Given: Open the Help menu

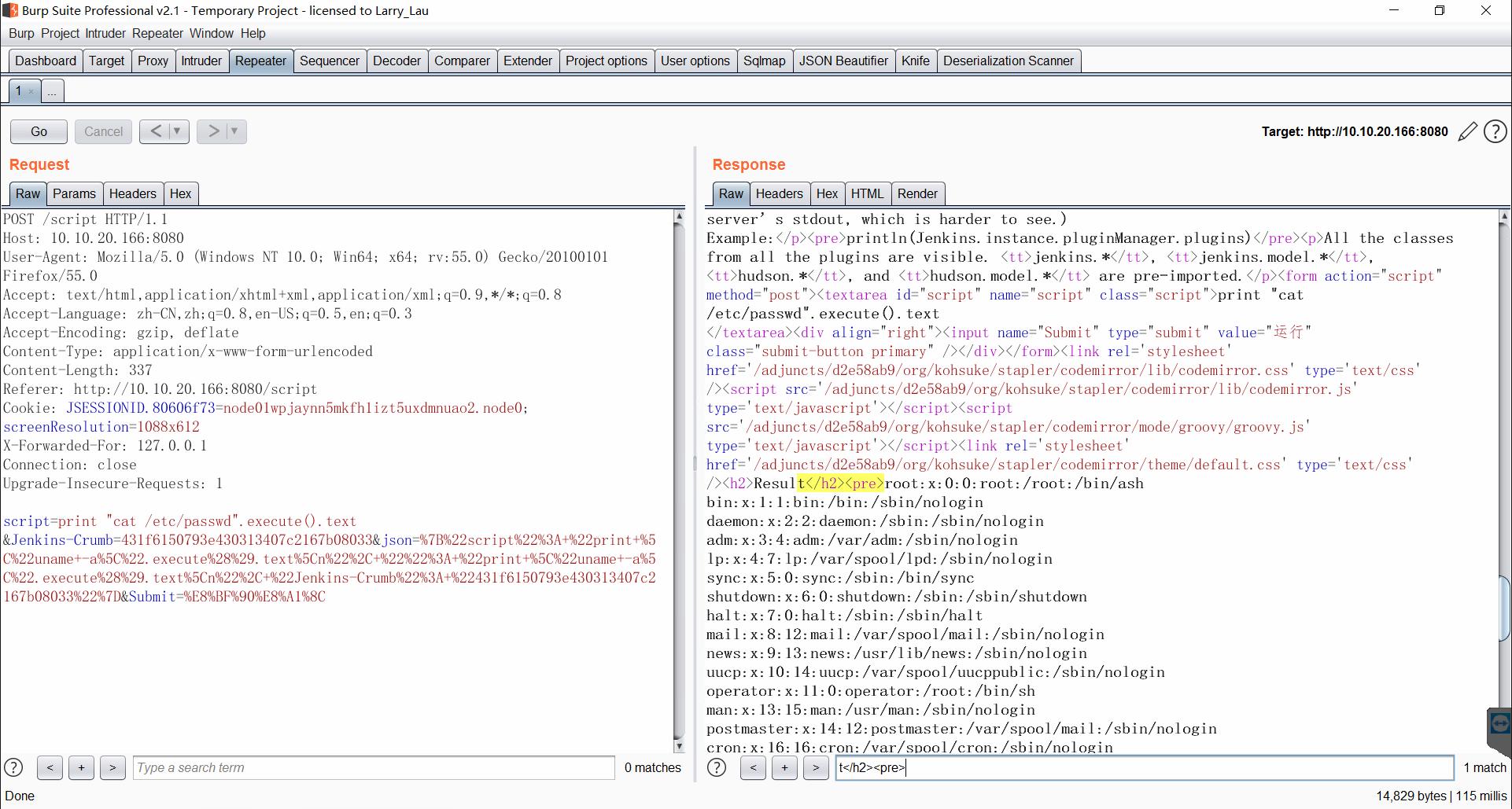Looking at the screenshot, I should (253, 33).
